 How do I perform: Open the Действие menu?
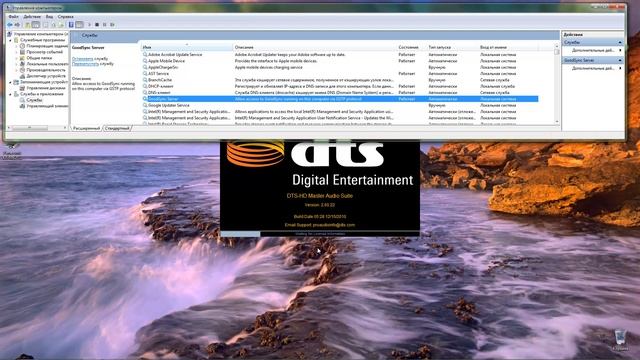(32, 17)
